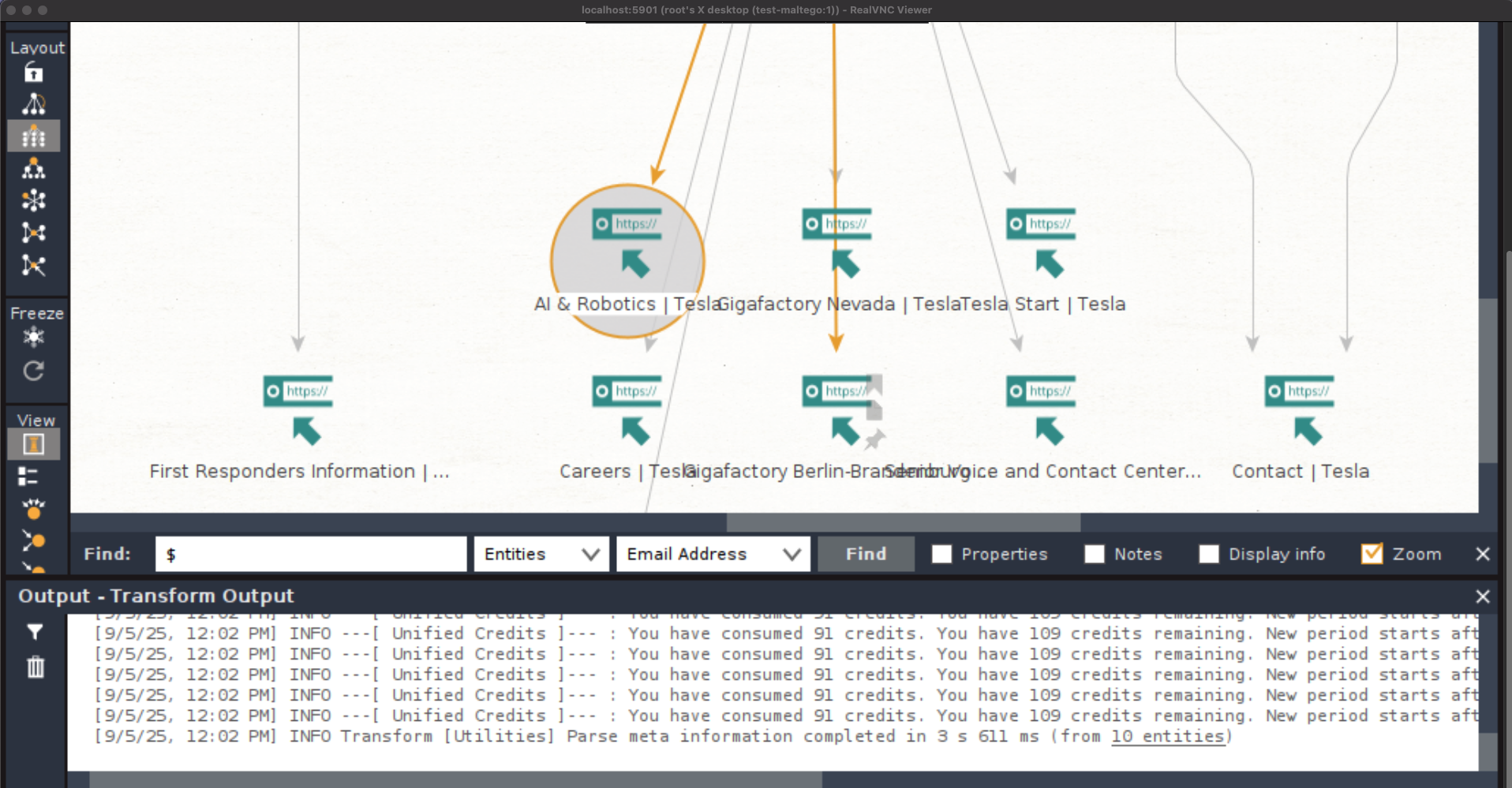Viewport: 1512px width, 788px height.
Task: Uncheck the Zoom checkbox
Action: pos(1372,554)
